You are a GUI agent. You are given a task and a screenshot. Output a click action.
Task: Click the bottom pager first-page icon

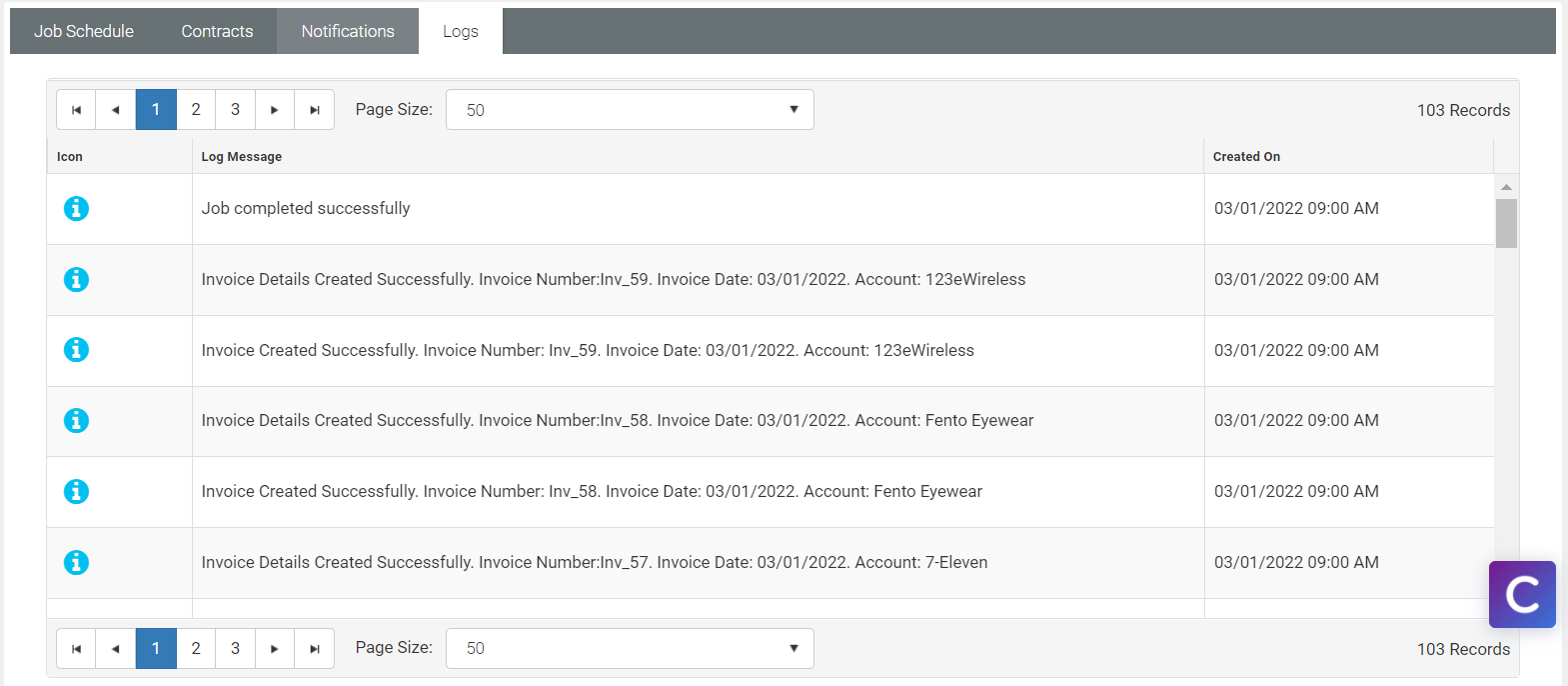[x=76, y=648]
